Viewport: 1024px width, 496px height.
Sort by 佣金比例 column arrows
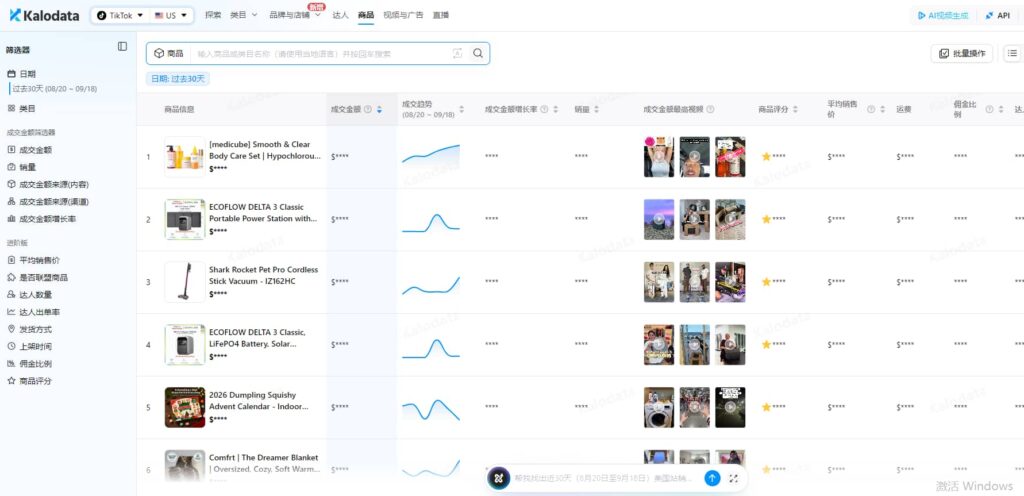click(1001, 109)
